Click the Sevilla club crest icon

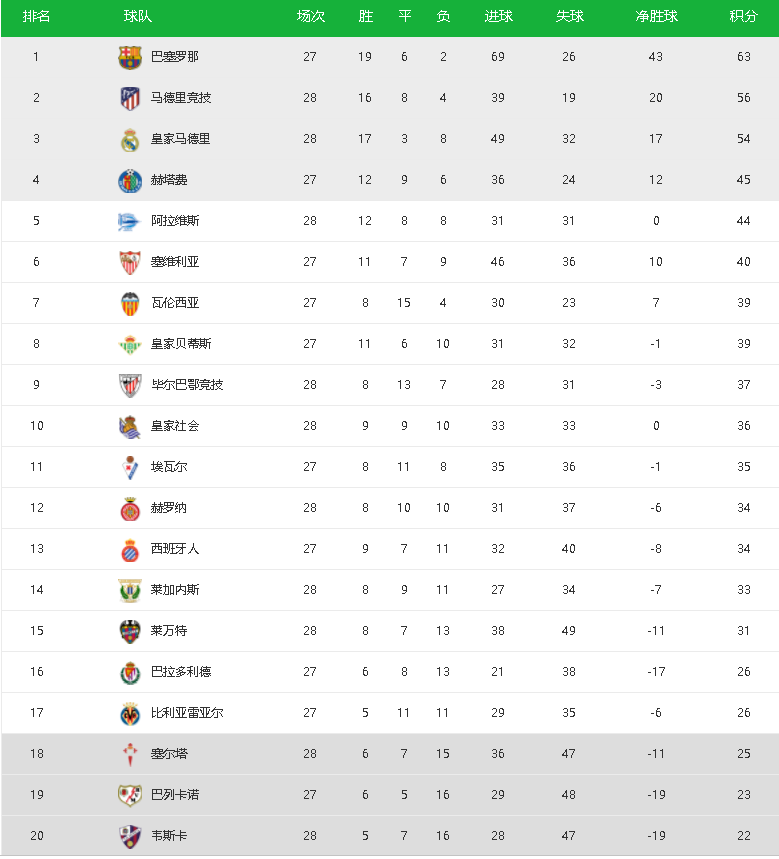[x=130, y=262]
